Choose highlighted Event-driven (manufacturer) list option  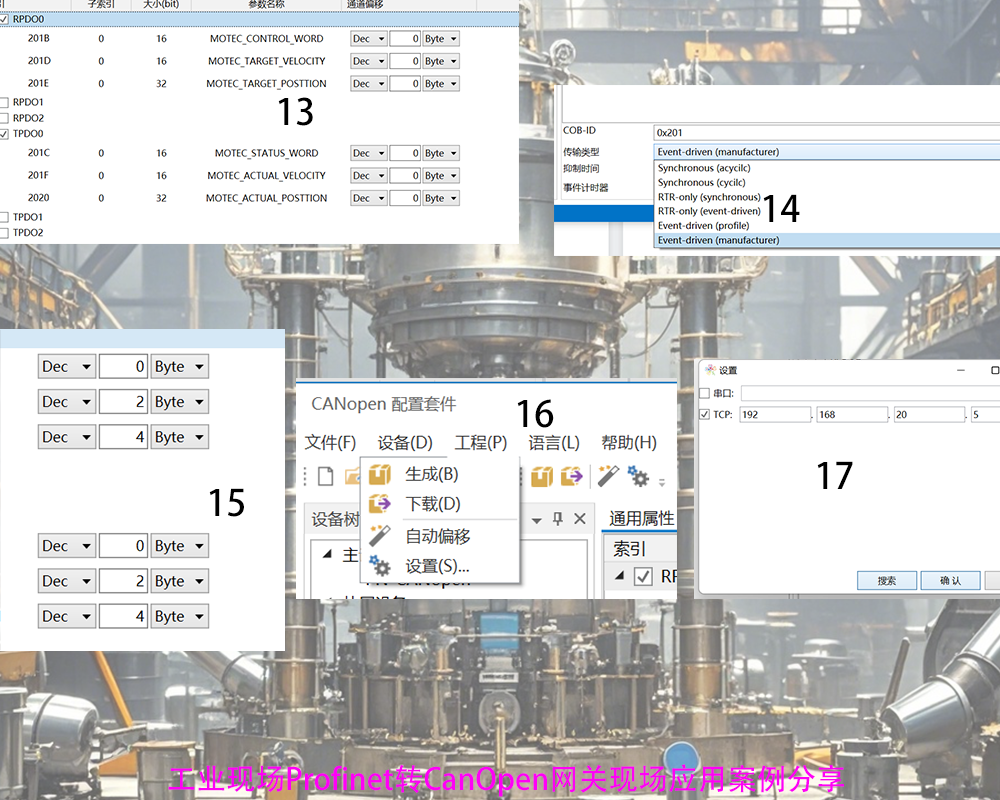pos(828,241)
